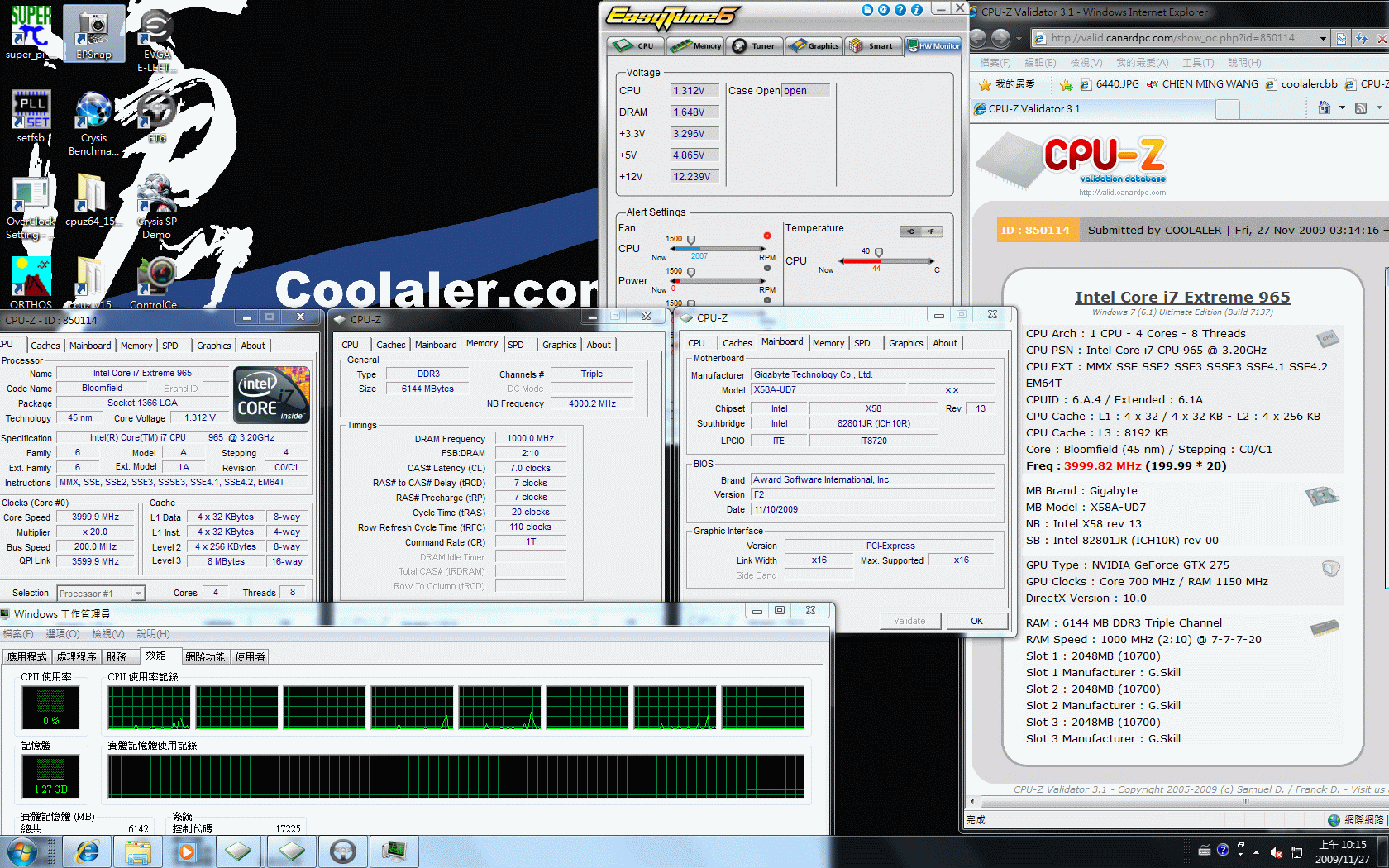This screenshot has width=1389, height=868.
Task: Open the EasyTune6 Tuner tab
Action: (x=754, y=45)
